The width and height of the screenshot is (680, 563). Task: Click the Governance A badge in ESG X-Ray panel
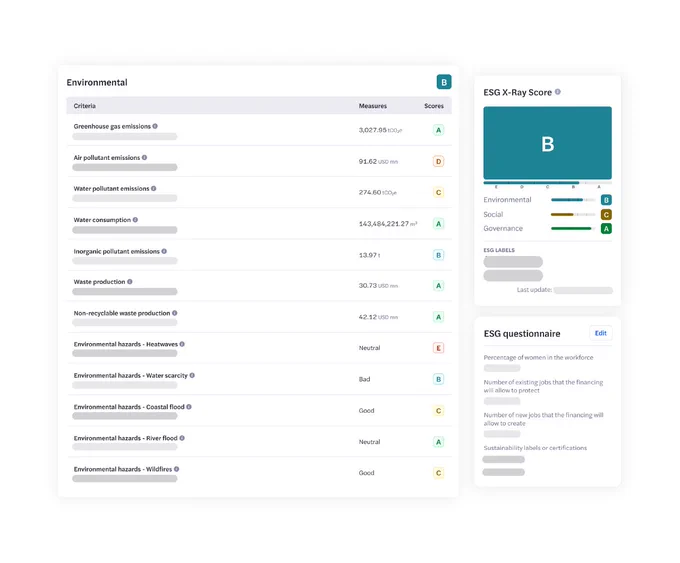pos(606,229)
